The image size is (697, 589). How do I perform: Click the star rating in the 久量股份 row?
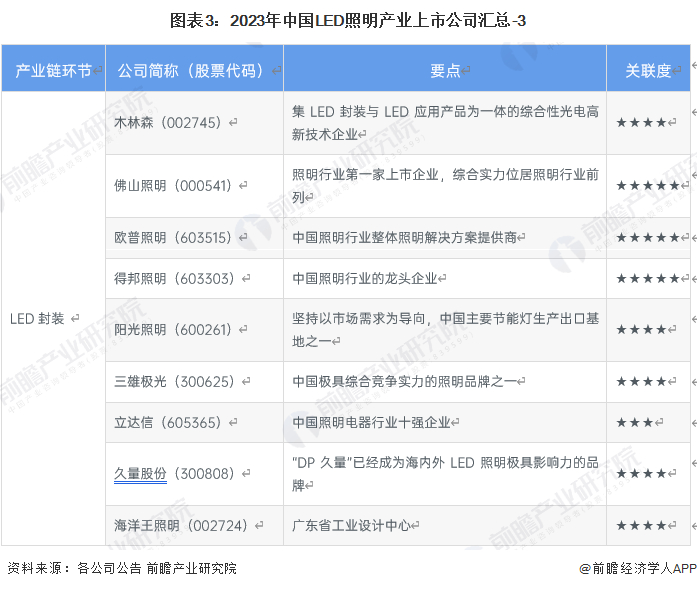[641, 473]
